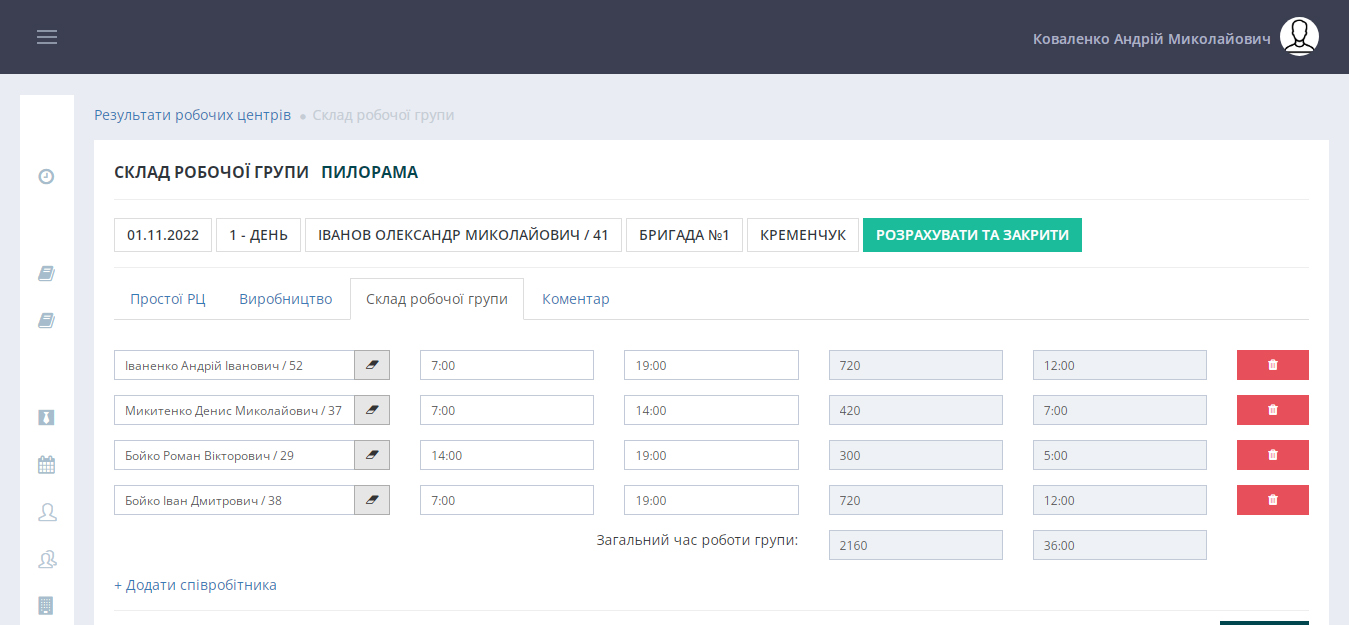Go to Результати робочих центрів breadcrumb
Image resolution: width=1349 pixels, height=625 pixels.
click(x=192, y=115)
